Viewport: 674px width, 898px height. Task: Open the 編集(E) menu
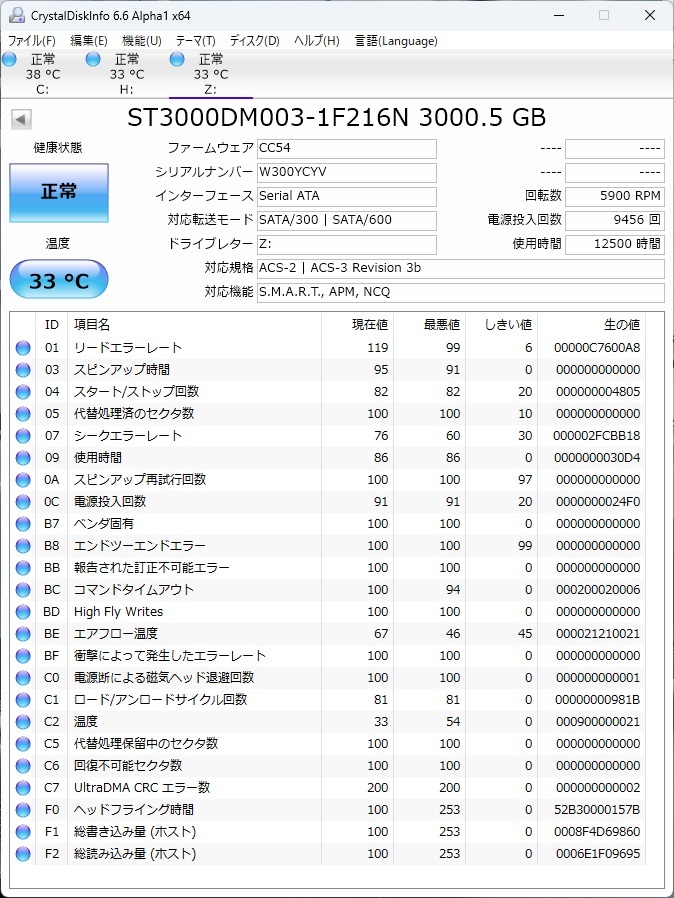click(89, 41)
